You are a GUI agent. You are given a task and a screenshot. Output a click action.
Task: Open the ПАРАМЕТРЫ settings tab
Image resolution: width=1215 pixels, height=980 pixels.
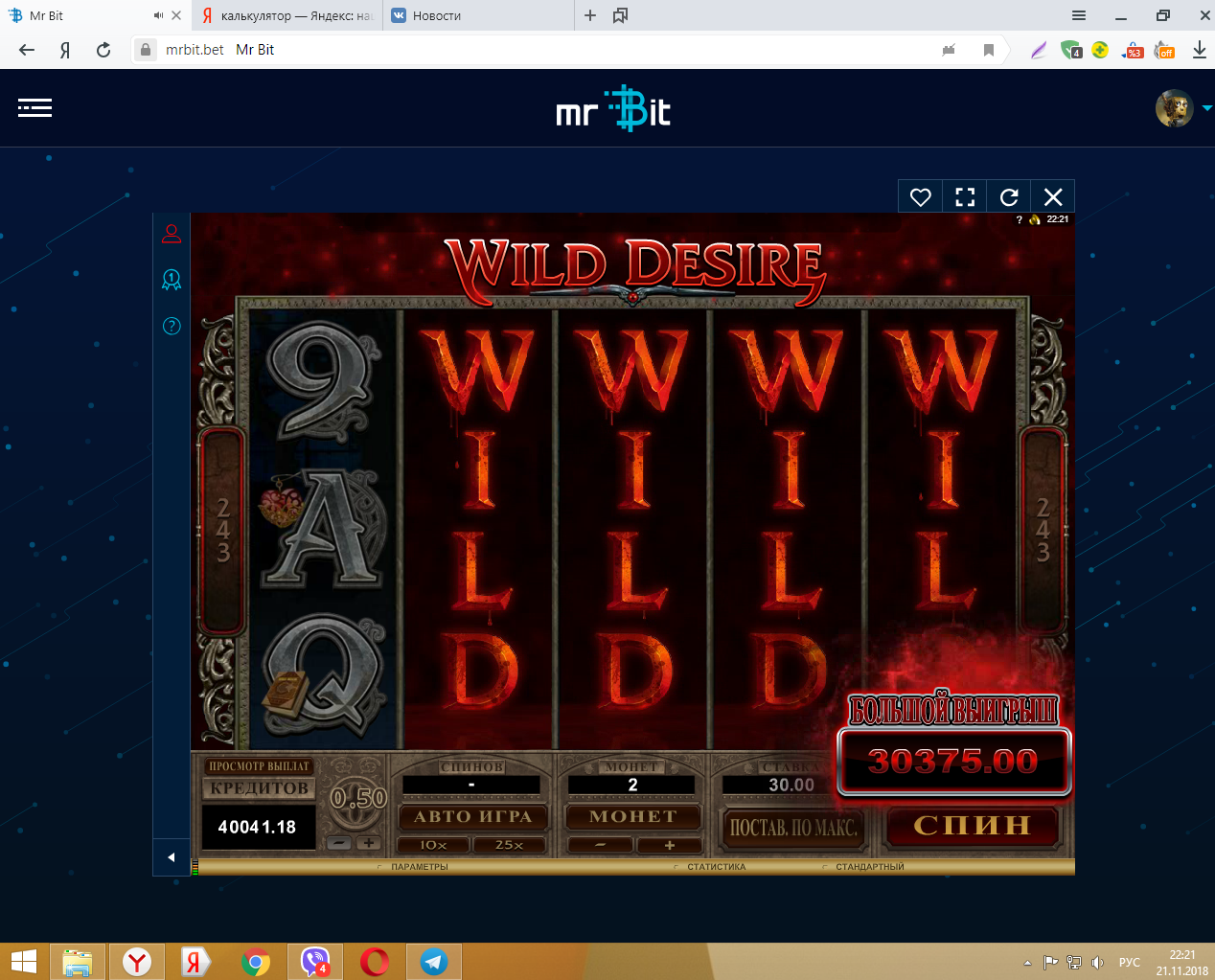click(419, 867)
